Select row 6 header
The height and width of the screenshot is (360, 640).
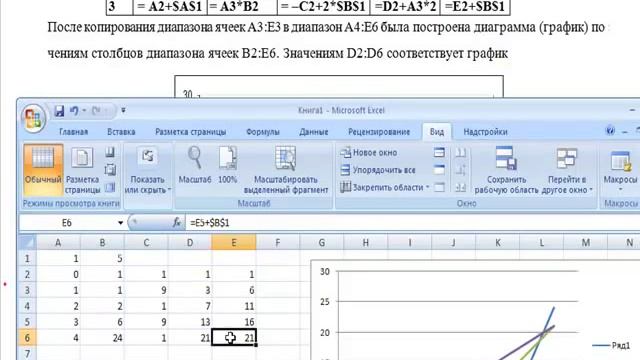(28, 338)
